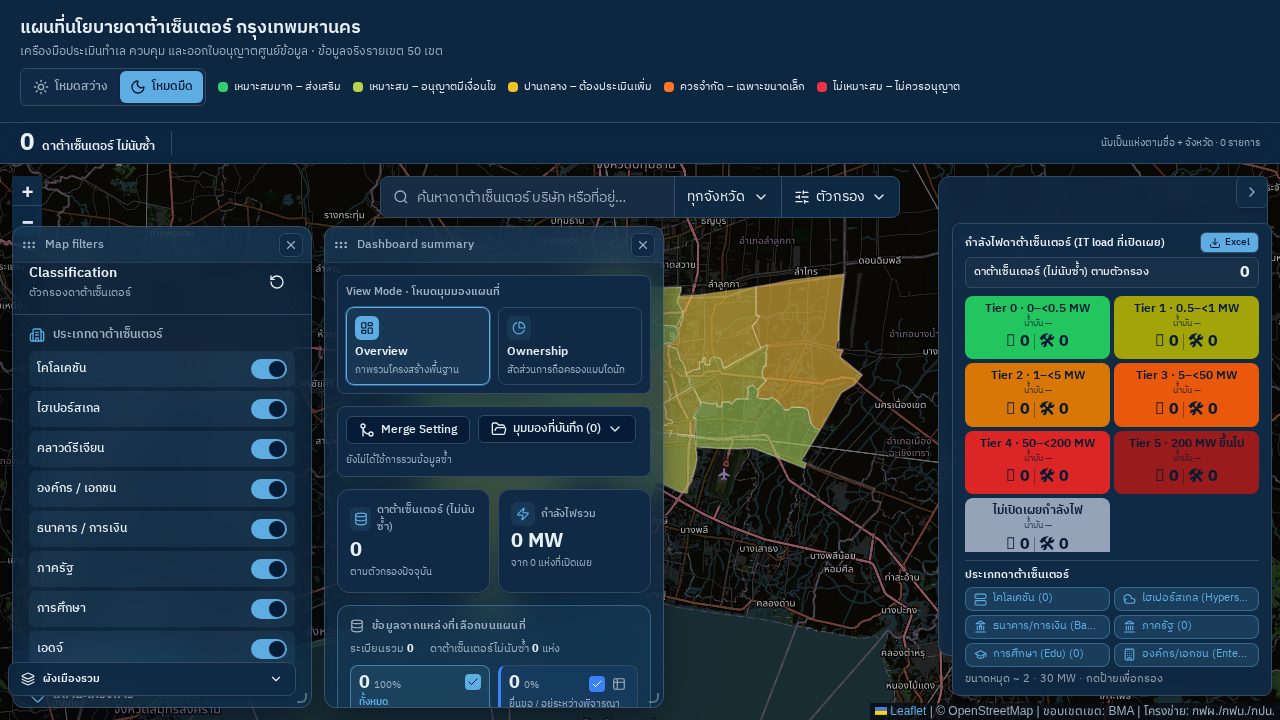Open Merge Setting
The image size is (1280, 720).
[x=408, y=429]
